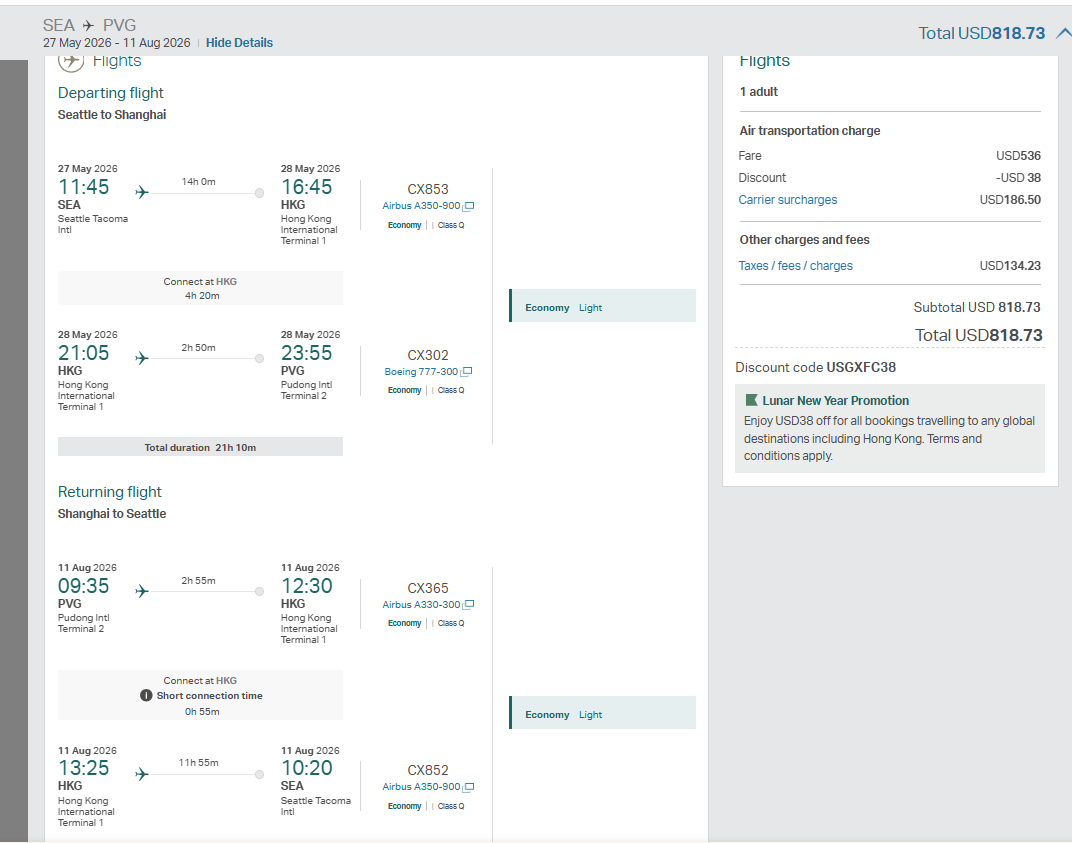Click the Lunar New Year Promotion flag icon
This screenshot has height=843, width=1072.
752,400
